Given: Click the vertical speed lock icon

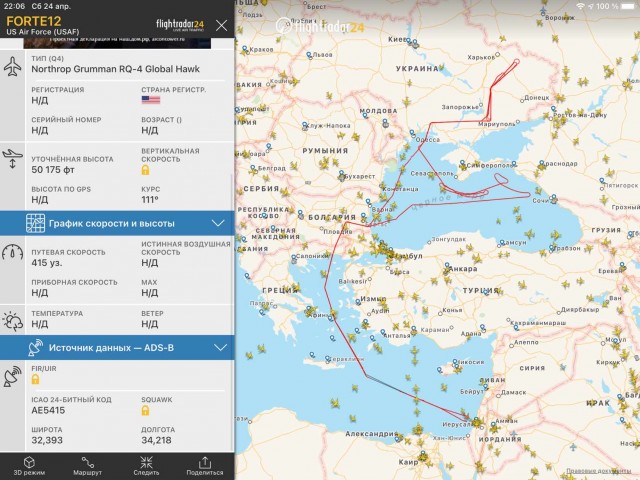Looking at the screenshot, I should pyautogui.click(x=145, y=170).
